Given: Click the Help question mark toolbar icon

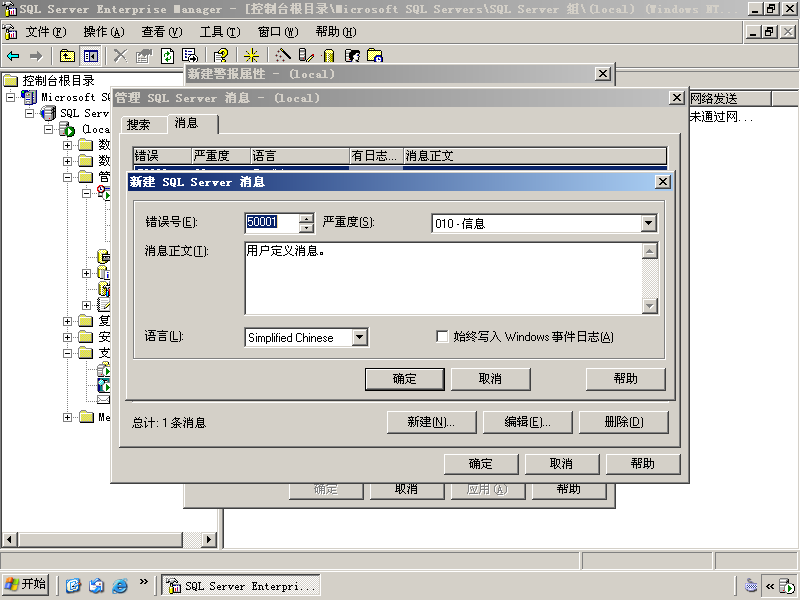Looking at the screenshot, I should coord(220,56).
